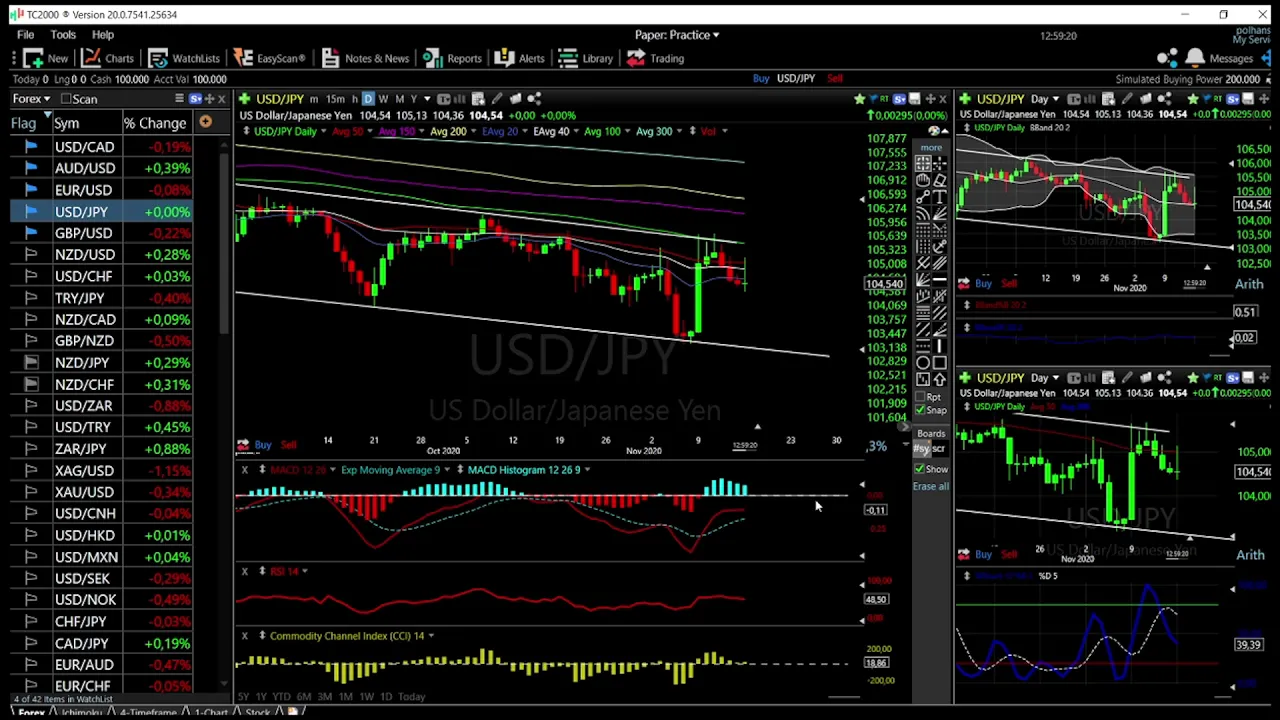Toggle the flag for USD/CHF
1280x720 pixels.
coord(31,276)
